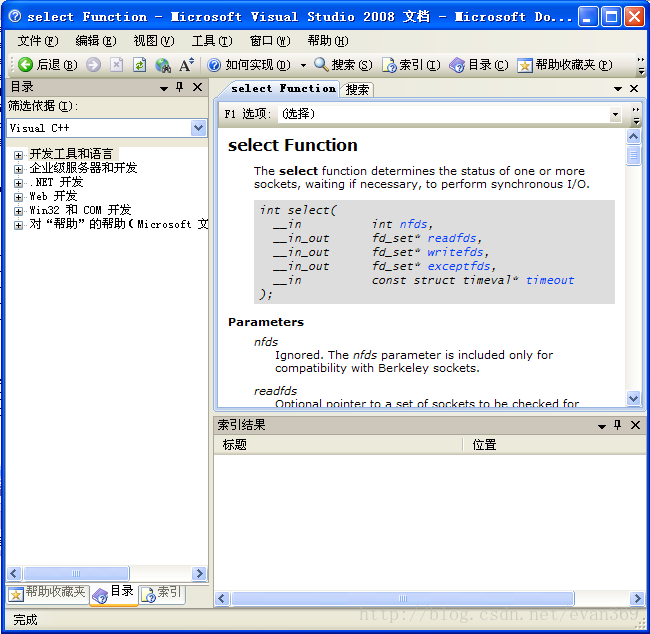Open the Tools menu (工具)
This screenshot has width=650, height=634.
(x=212, y=41)
